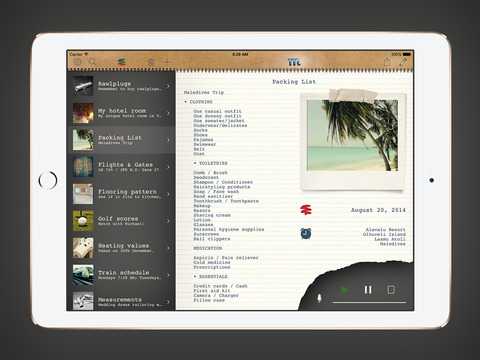
Task: Click chevron on Golf scores row
Action: [x=168, y=221]
